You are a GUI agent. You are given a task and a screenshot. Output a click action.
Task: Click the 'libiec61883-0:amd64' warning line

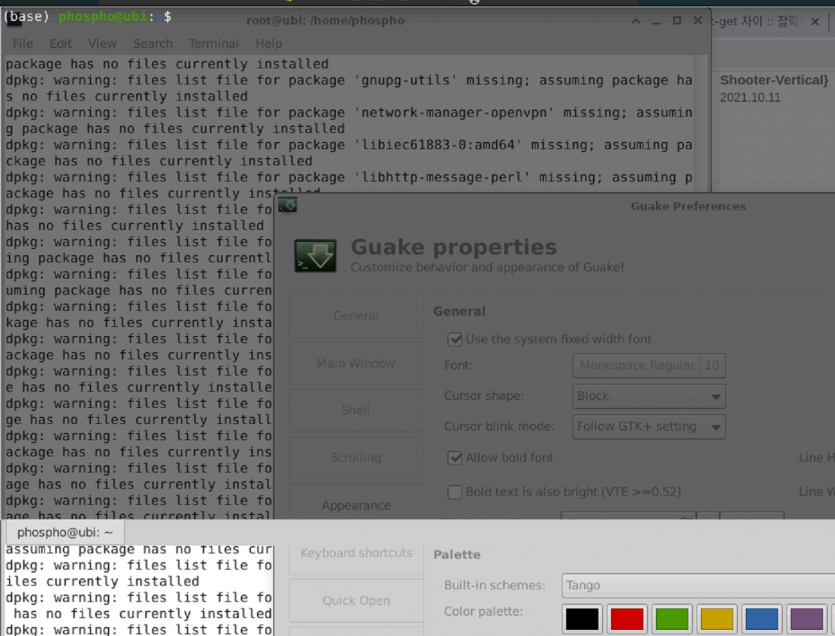tap(349, 145)
